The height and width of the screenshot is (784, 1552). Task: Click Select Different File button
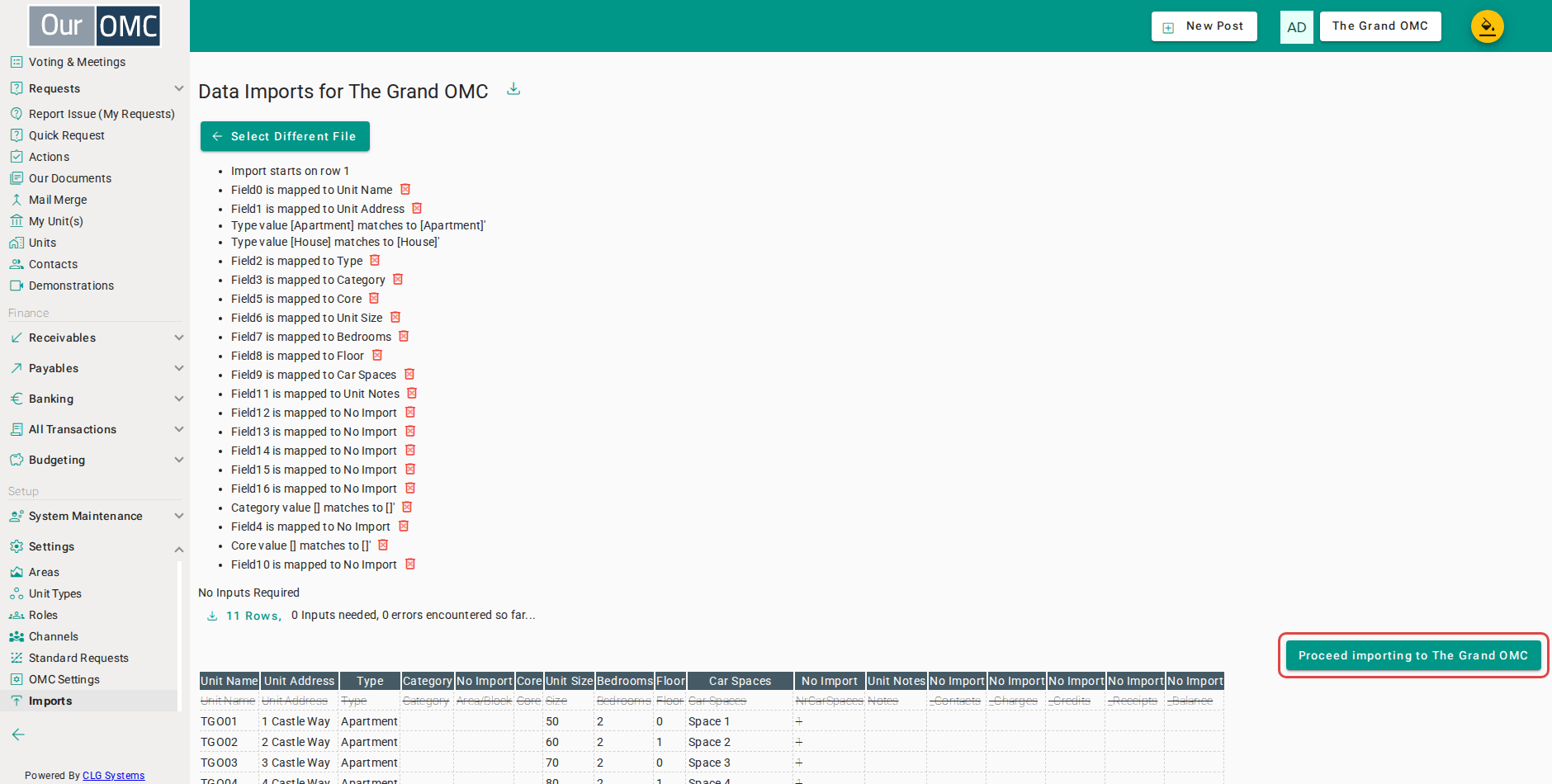click(285, 136)
